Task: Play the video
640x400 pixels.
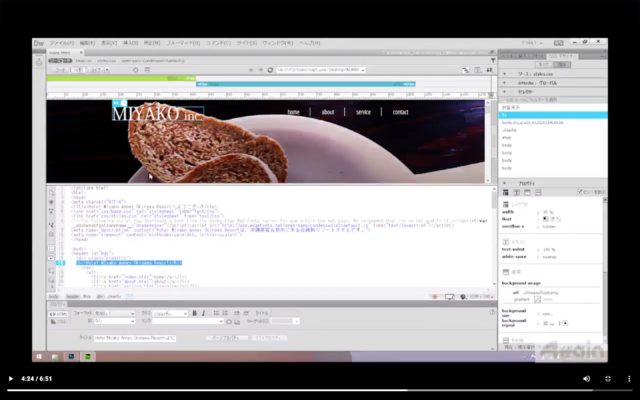Action: 11,379
